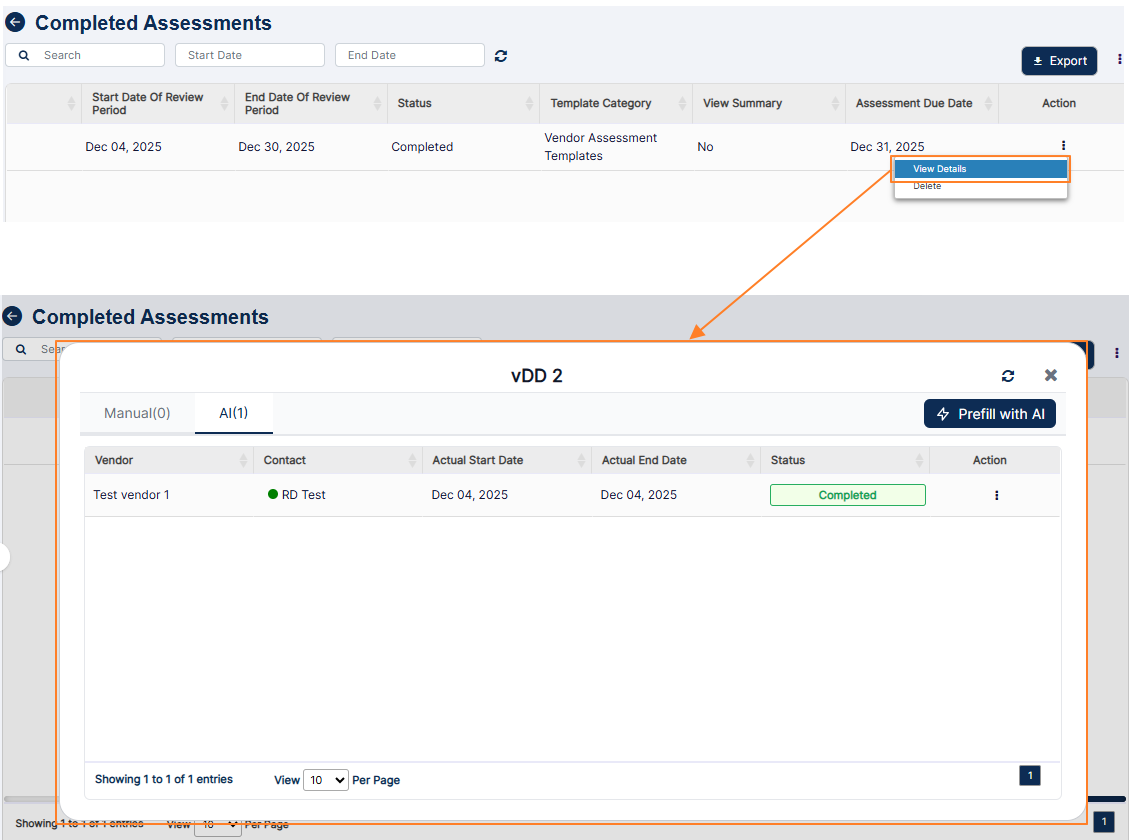
Task: Click the search magnifier in the filter bar
Action: coord(24,55)
